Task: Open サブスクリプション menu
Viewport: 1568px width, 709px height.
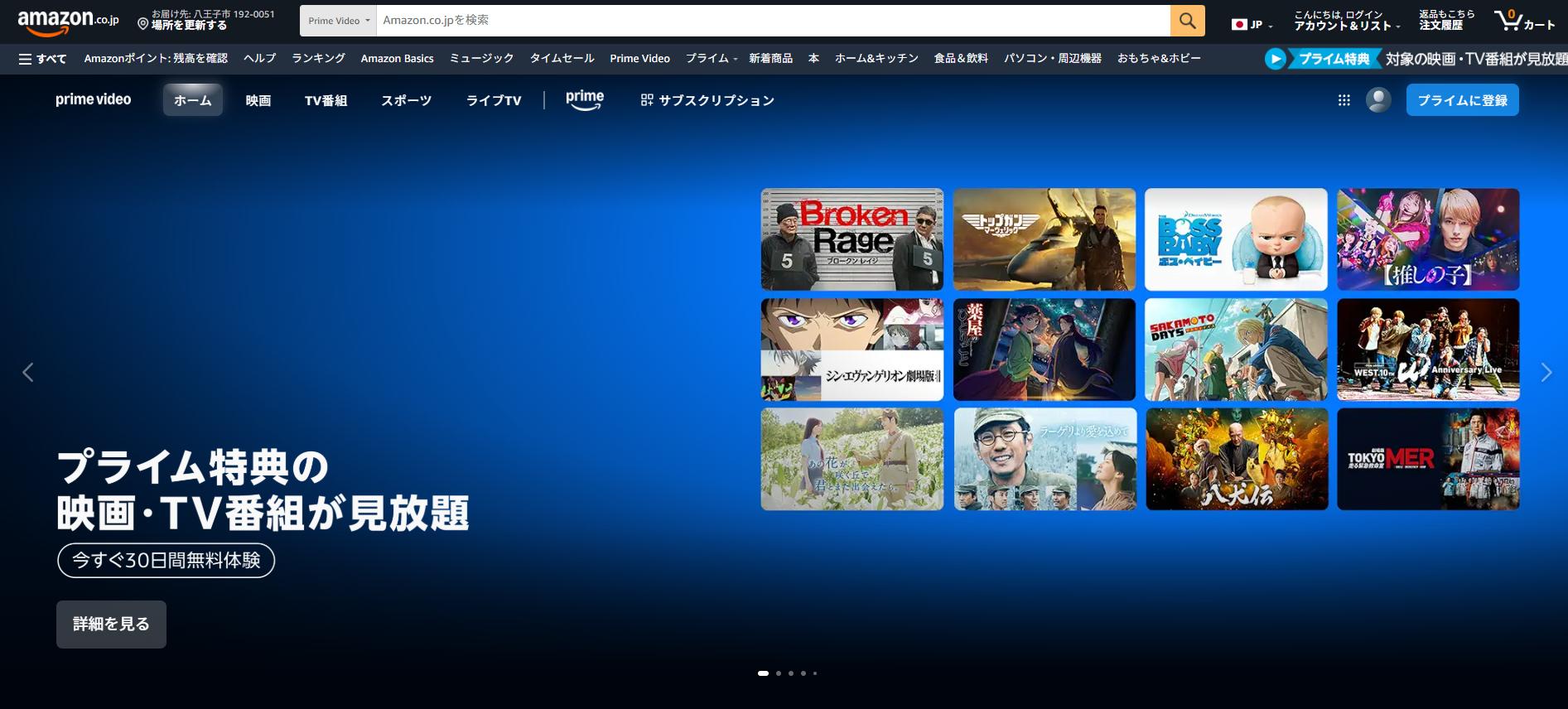Action: click(707, 100)
